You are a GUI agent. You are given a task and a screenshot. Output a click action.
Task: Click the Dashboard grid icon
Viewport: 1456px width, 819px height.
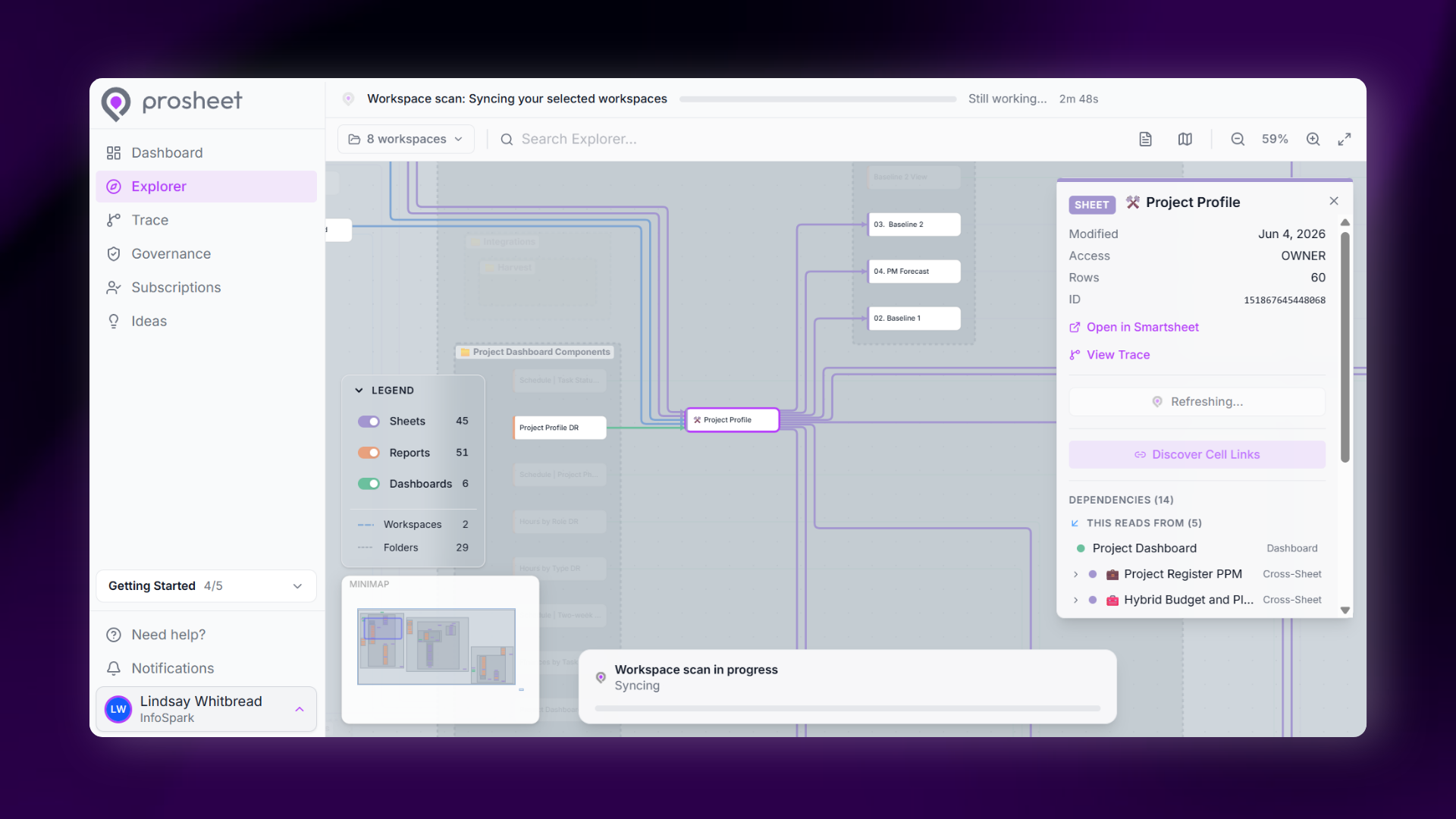coord(114,153)
